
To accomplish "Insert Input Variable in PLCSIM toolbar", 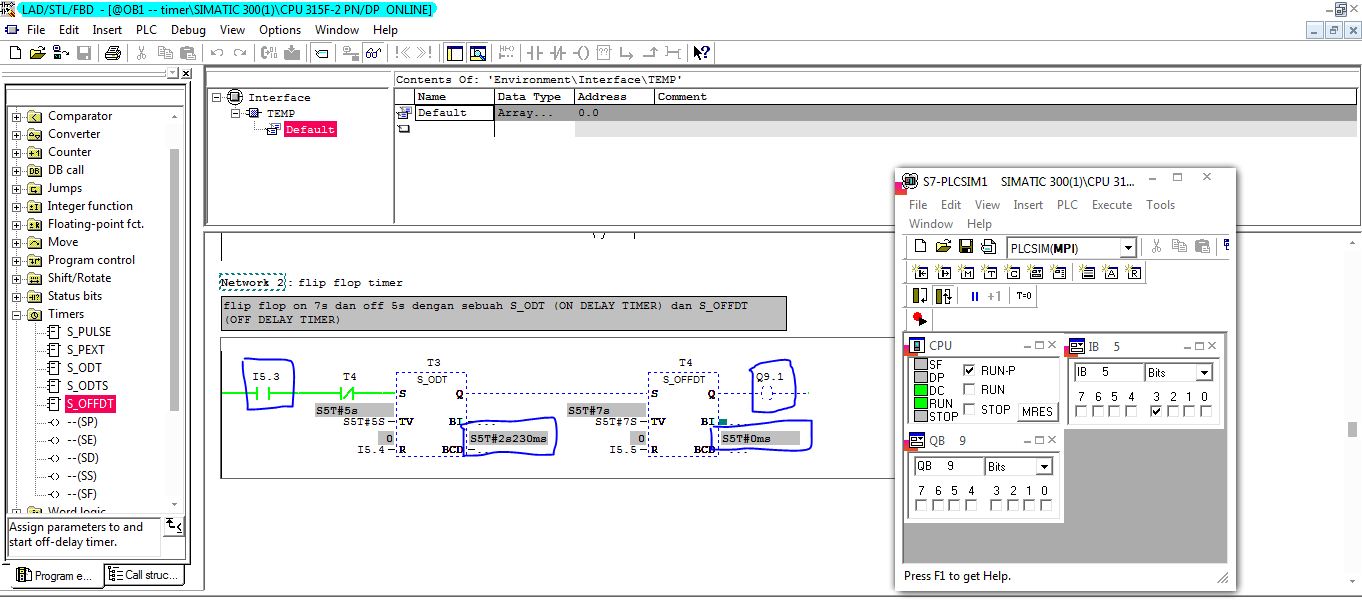I will (920, 273).
